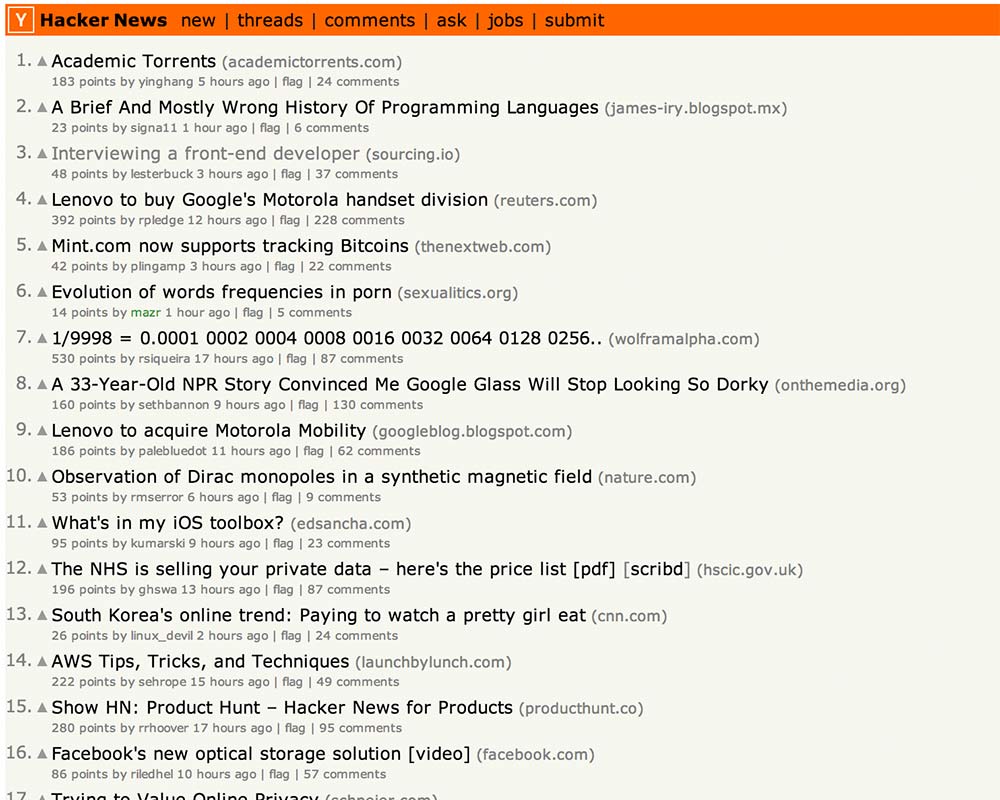The image size is (1000, 800).
Task: Open the jobs section
Action: tap(505, 20)
